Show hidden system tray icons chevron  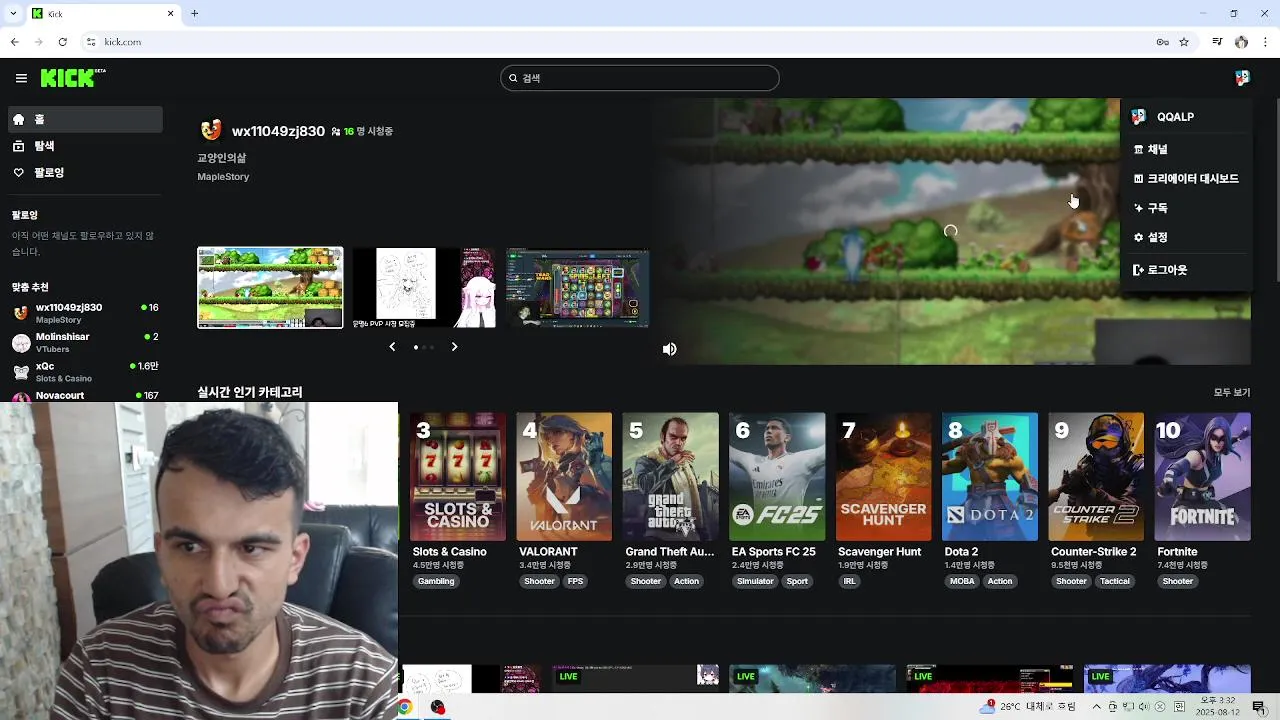[x=1096, y=707]
